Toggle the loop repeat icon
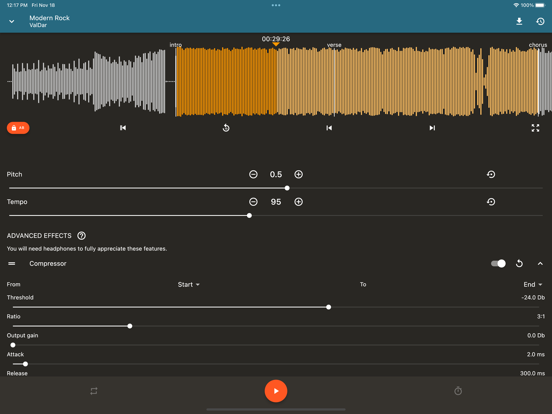 94,391
